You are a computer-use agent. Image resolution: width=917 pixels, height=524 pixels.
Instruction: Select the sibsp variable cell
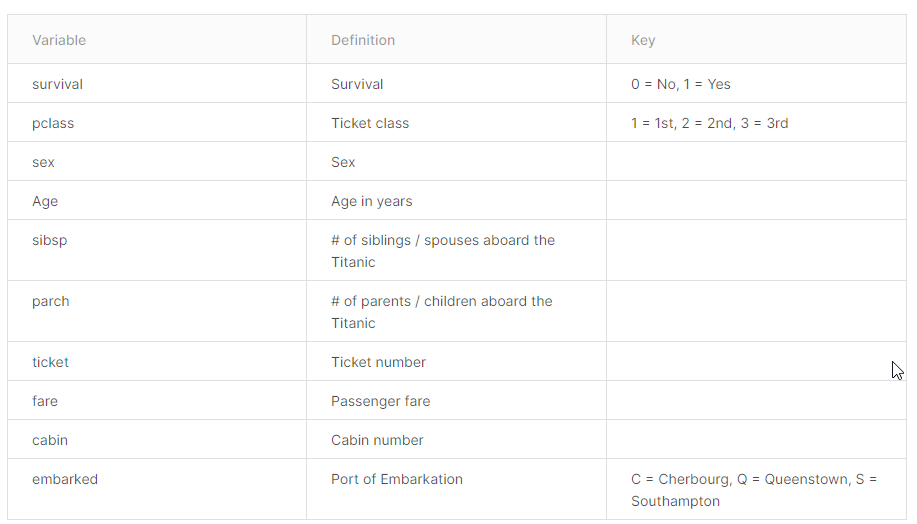point(157,250)
